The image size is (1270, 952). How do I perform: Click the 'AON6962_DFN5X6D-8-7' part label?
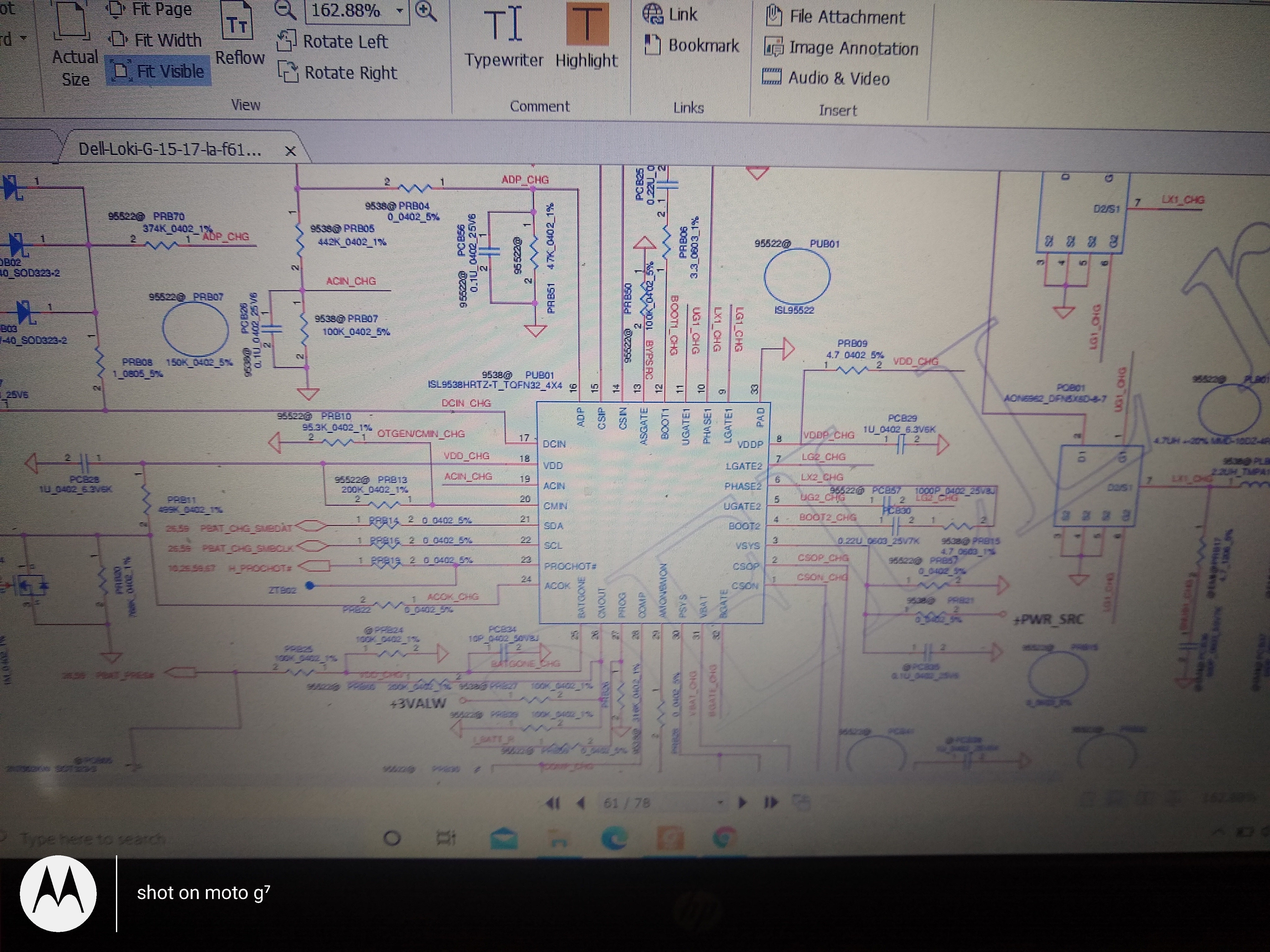pyautogui.click(x=1055, y=399)
